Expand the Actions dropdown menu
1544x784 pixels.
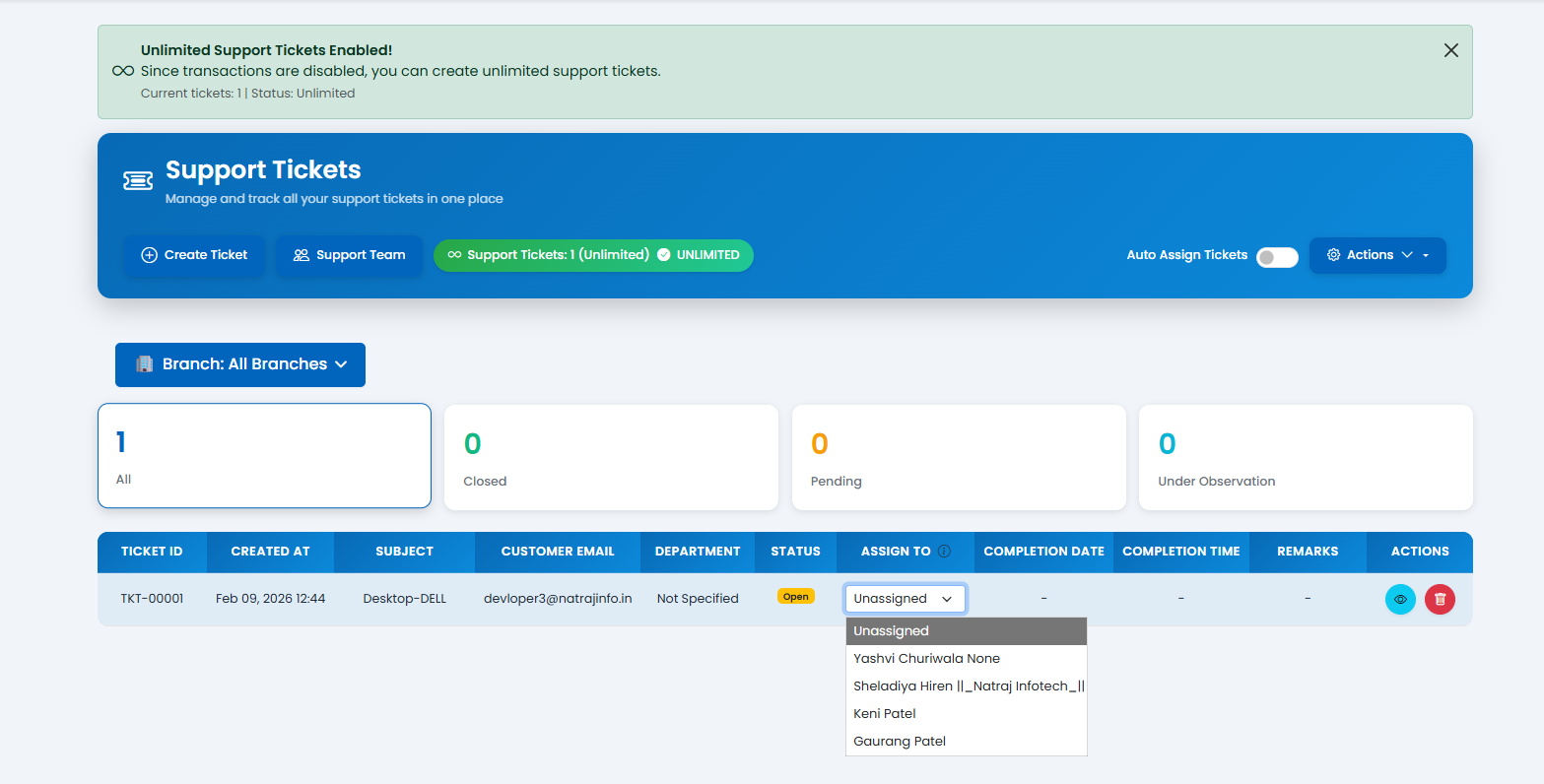1377,255
